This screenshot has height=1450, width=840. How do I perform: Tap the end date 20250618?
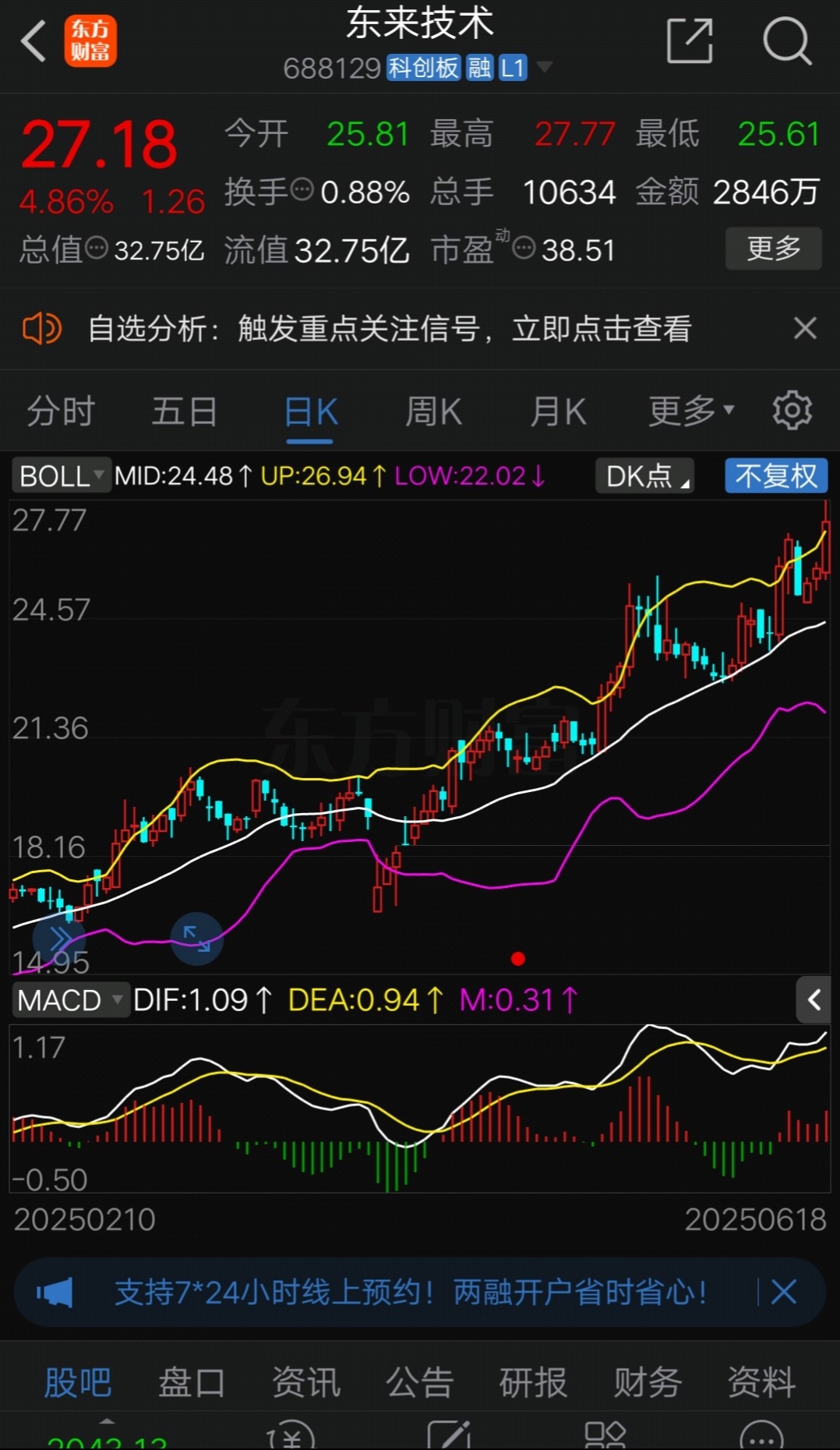tap(755, 1220)
